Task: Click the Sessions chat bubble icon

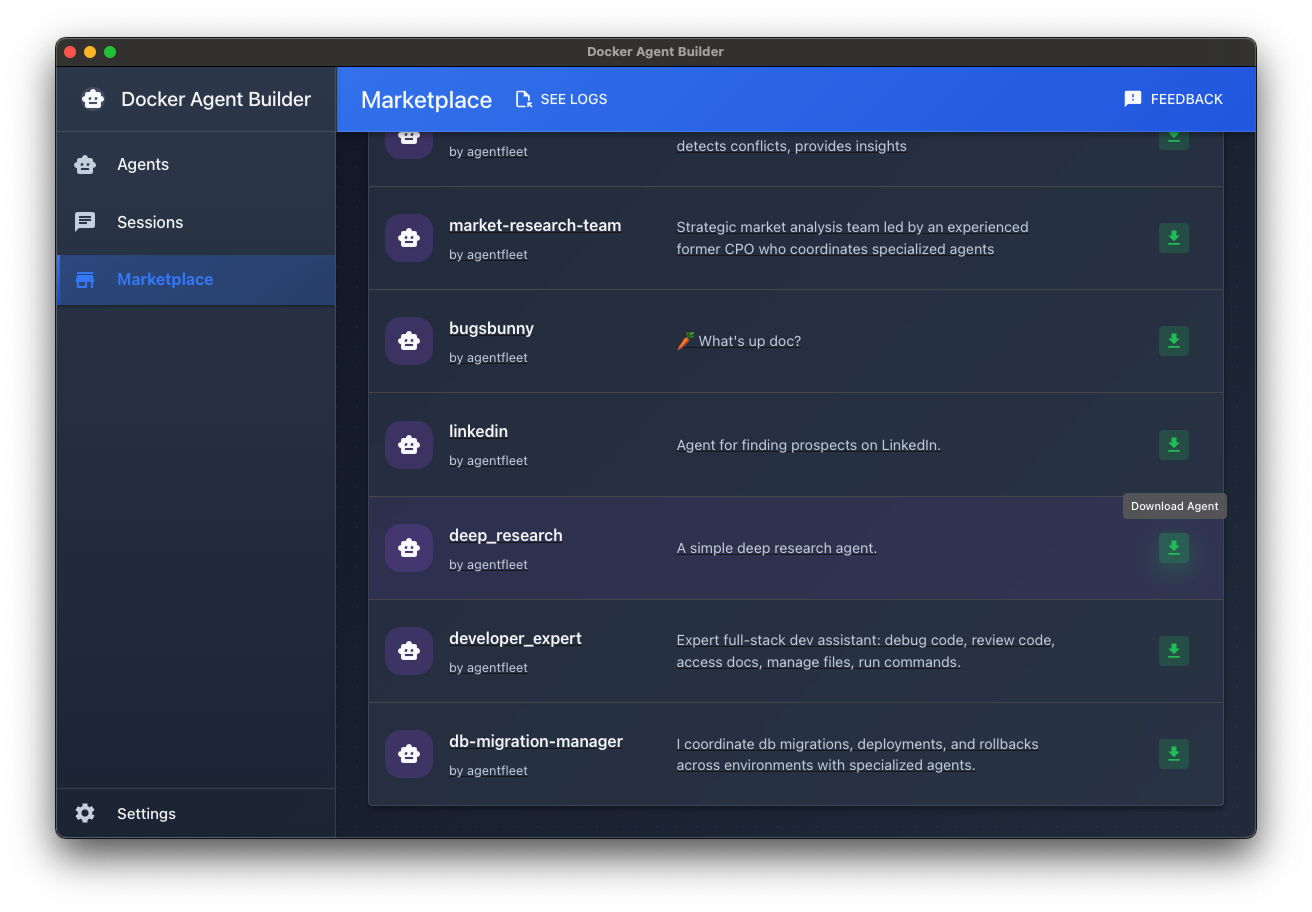Action: click(85, 221)
